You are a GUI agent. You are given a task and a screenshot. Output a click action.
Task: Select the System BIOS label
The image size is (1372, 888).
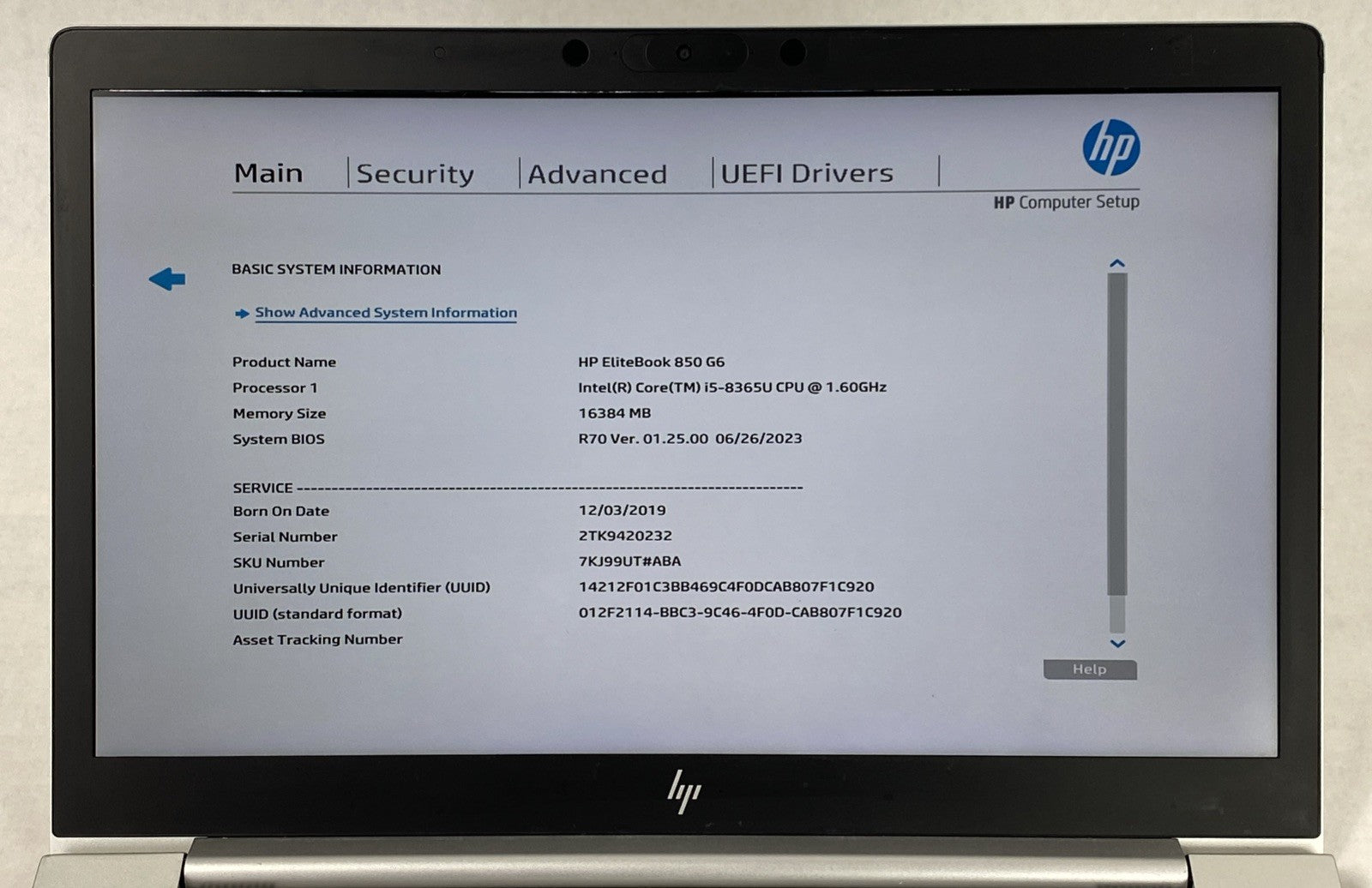coord(279,439)
